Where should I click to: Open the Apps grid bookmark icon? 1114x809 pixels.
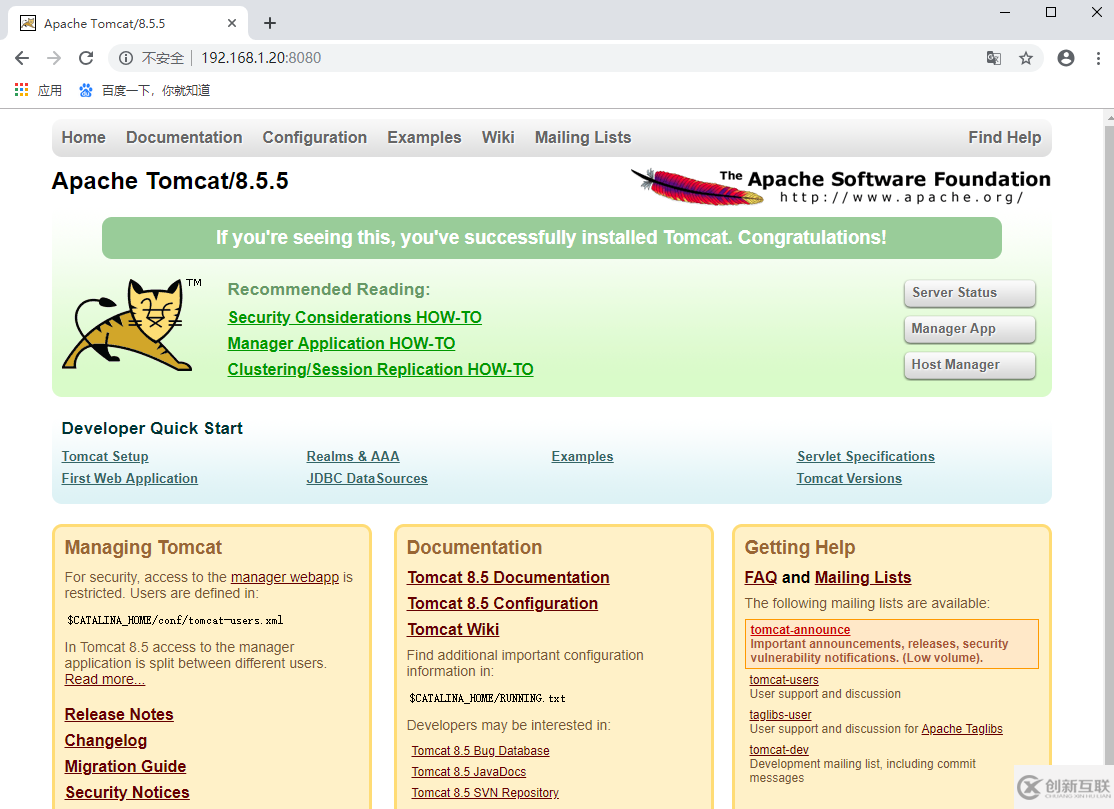point(22,90)
